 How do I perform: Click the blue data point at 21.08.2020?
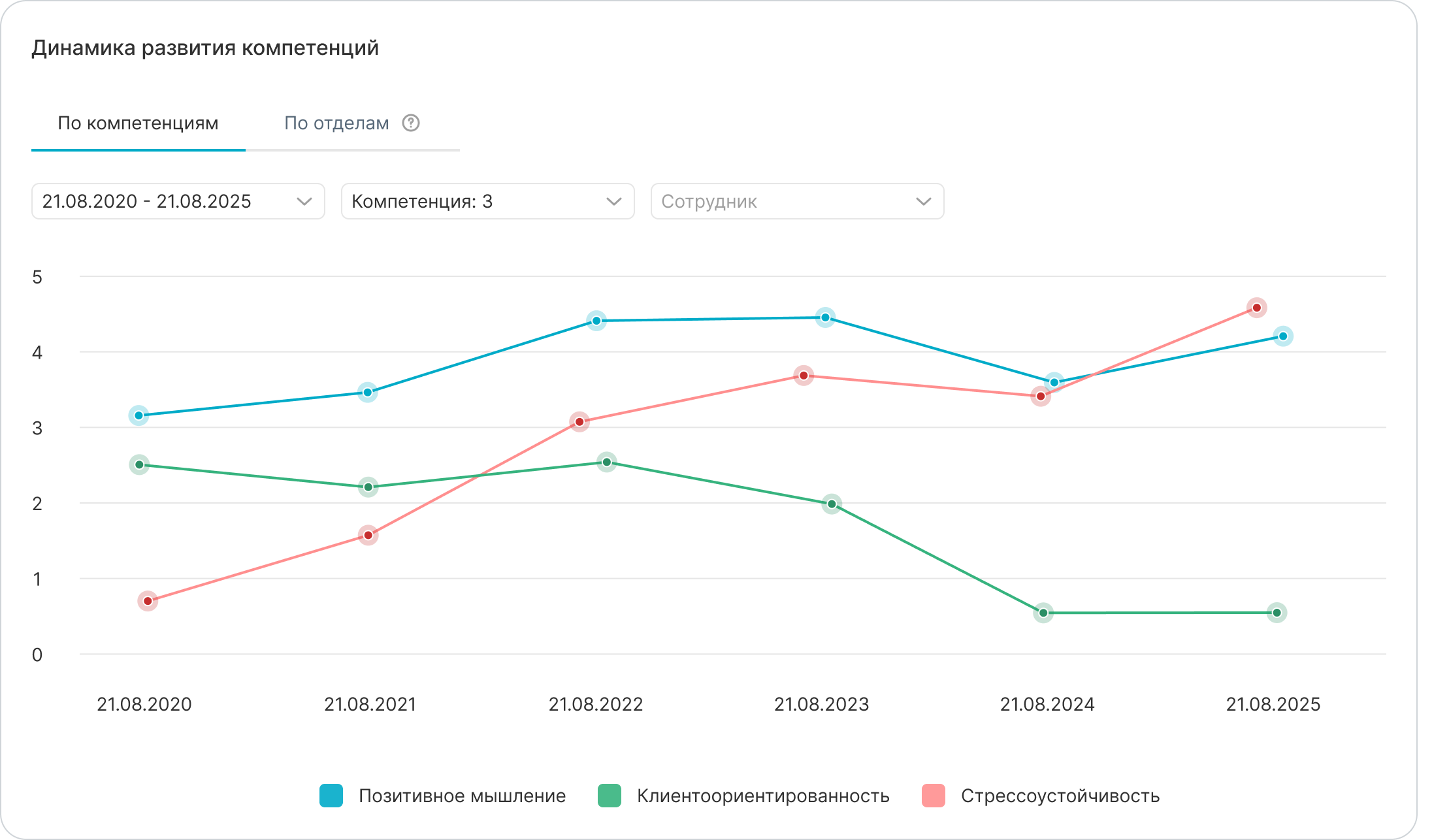[138, 415]
